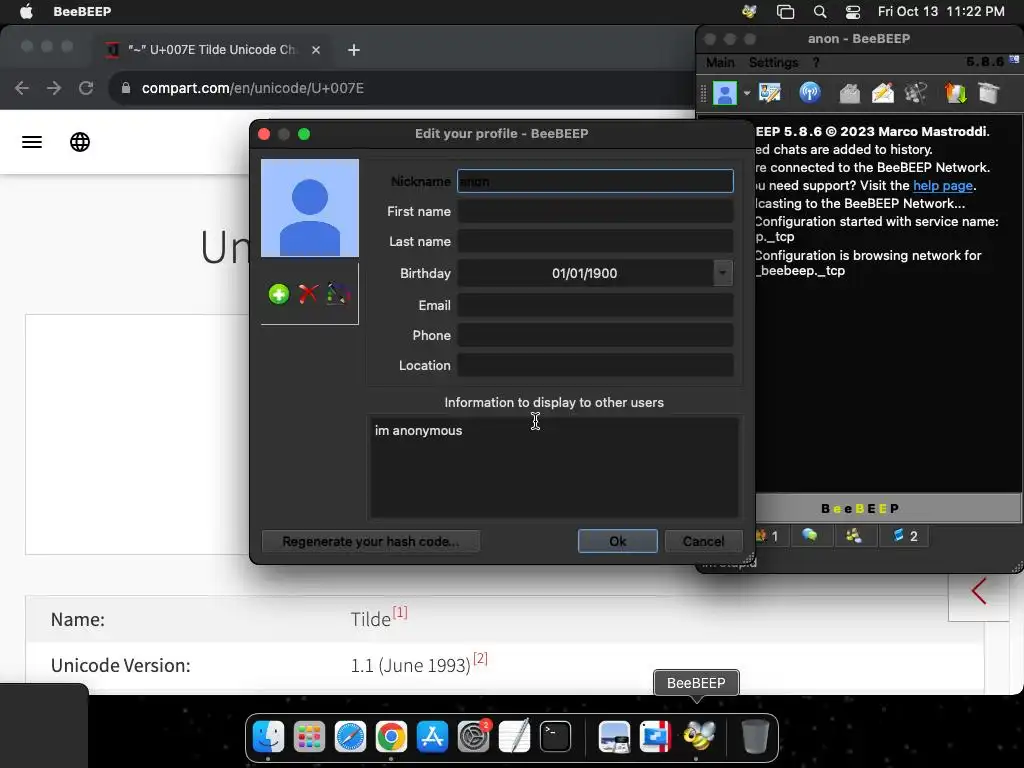Viewport: 1024px width, 768px height.
Task: Open a new Chrome tab with plus
Action: 354,50
